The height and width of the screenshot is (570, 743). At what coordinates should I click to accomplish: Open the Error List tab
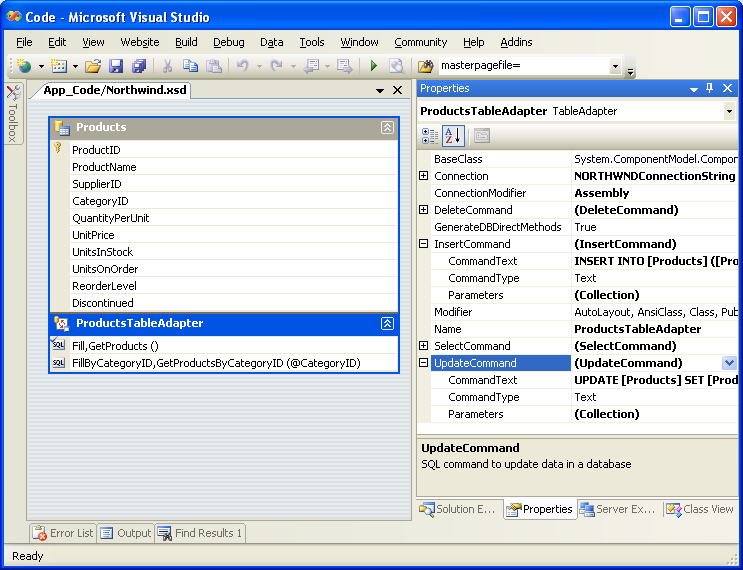pyautogui.click(x=63, y=533)
